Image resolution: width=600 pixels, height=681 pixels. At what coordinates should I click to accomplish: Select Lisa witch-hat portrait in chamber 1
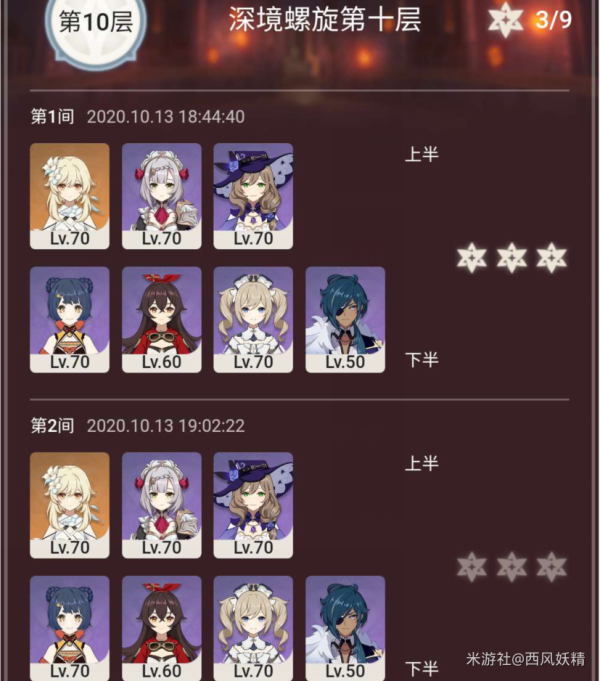(x=253, y=196)
